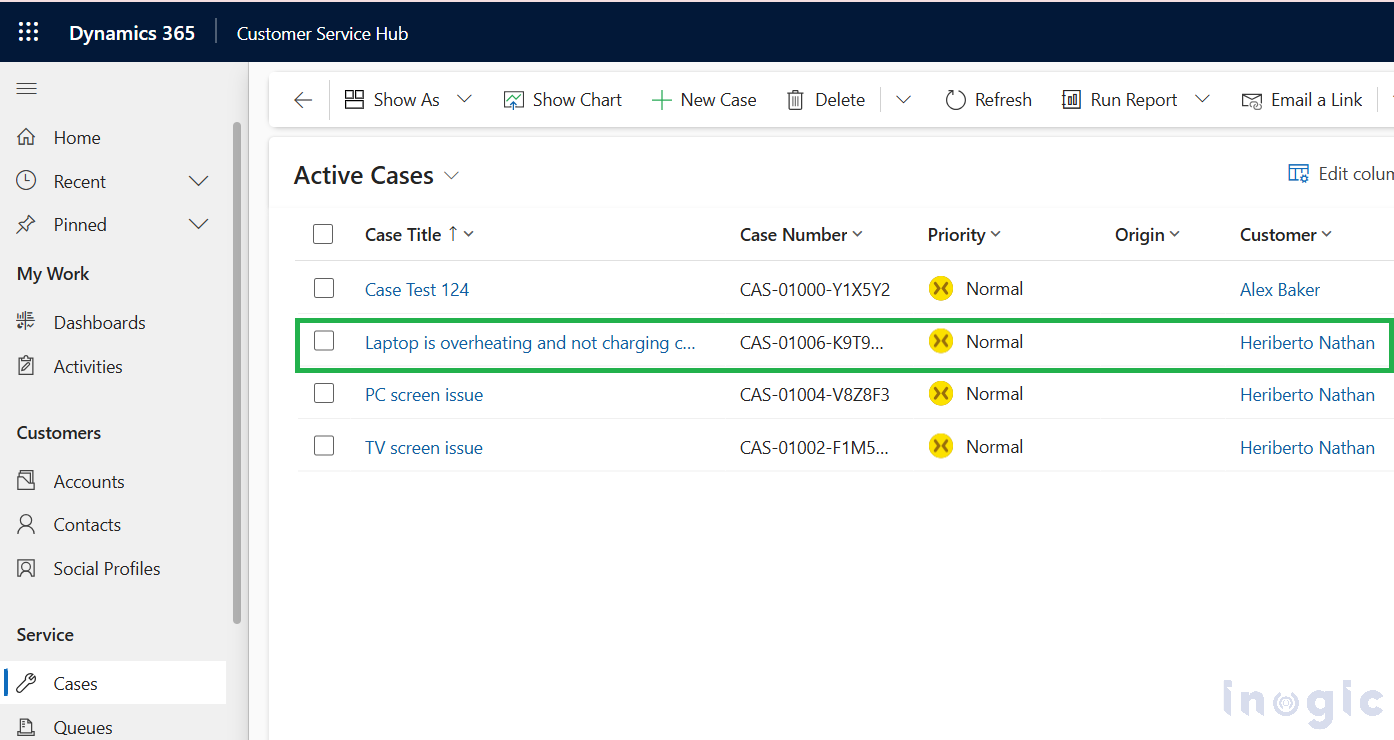1394x740 pixels.
Task: Click the Show As layout icon
Action: (x=354, y=99)
